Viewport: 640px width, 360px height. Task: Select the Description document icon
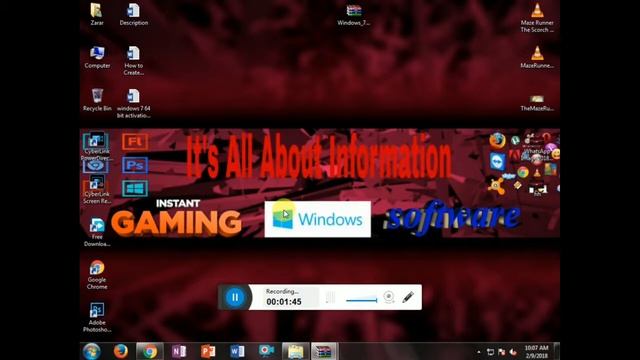[134, 15]
